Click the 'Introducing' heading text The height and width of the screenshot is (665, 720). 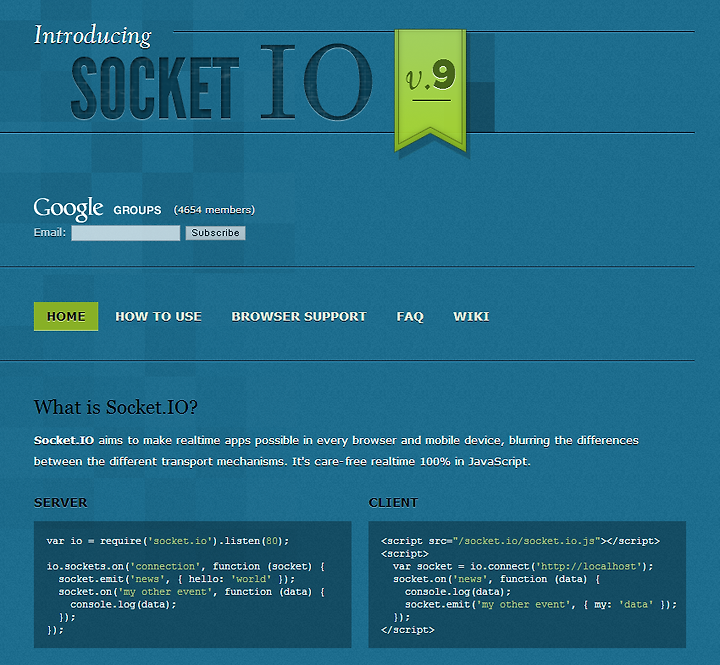pos(93,35)
